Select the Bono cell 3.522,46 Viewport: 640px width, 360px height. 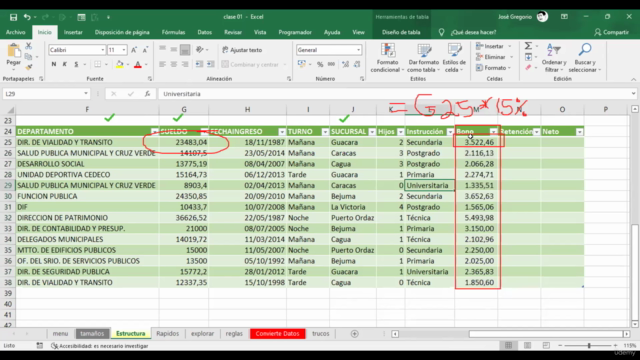tap(477, 142)
